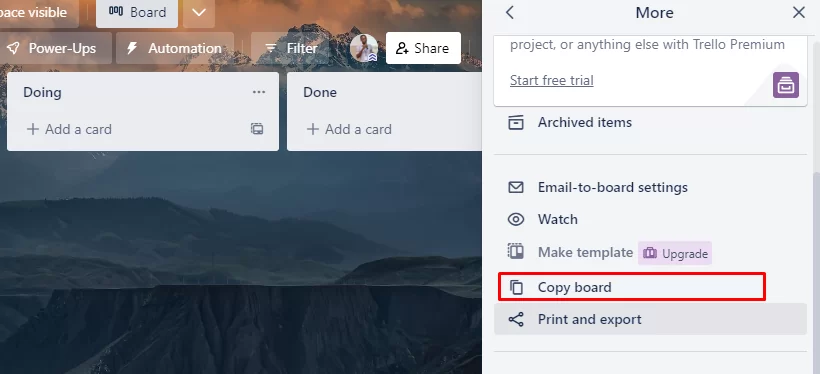Click the eye icon next to Watch

tap(516, 219)
